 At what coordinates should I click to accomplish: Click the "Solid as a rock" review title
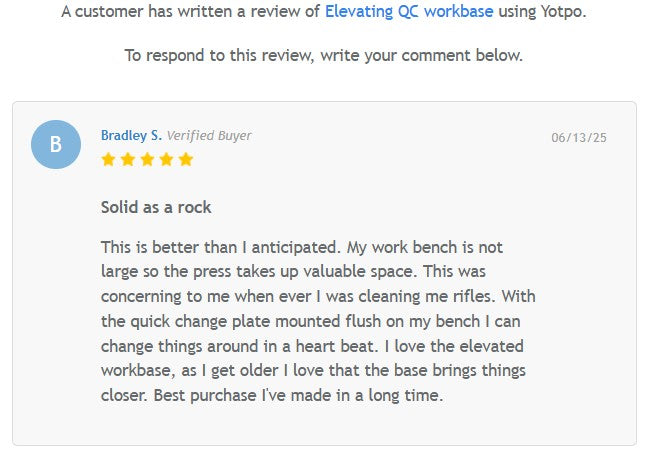point(156,207)
